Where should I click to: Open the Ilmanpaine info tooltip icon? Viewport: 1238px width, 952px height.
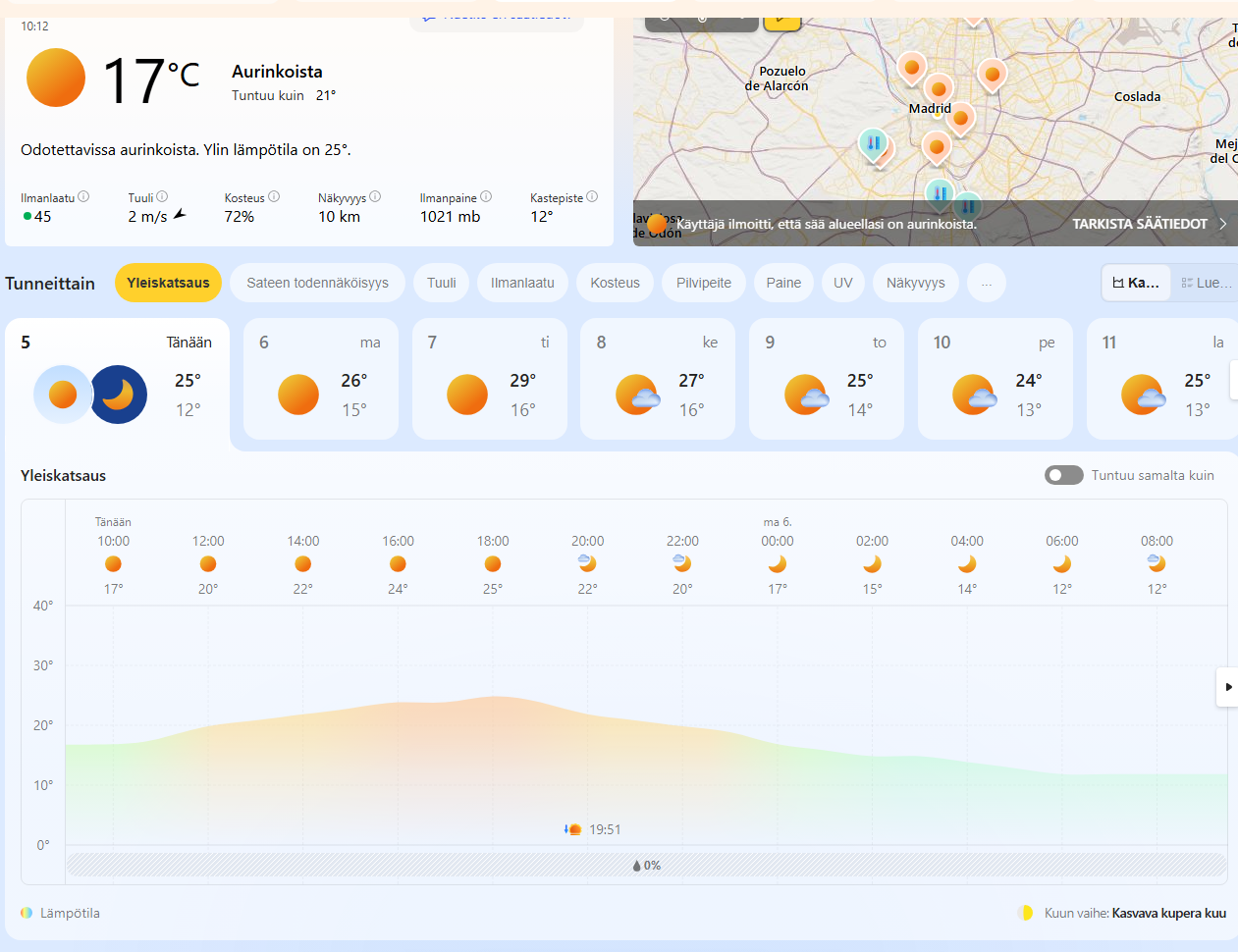click(x=486, y=196)
